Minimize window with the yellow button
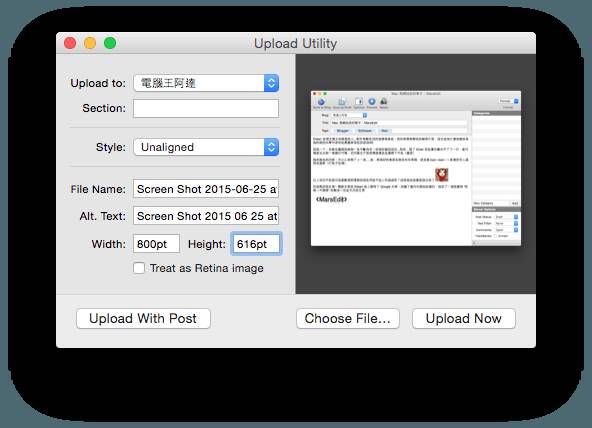The width and height of the screenshot is (592, 428). click(90, 43)
